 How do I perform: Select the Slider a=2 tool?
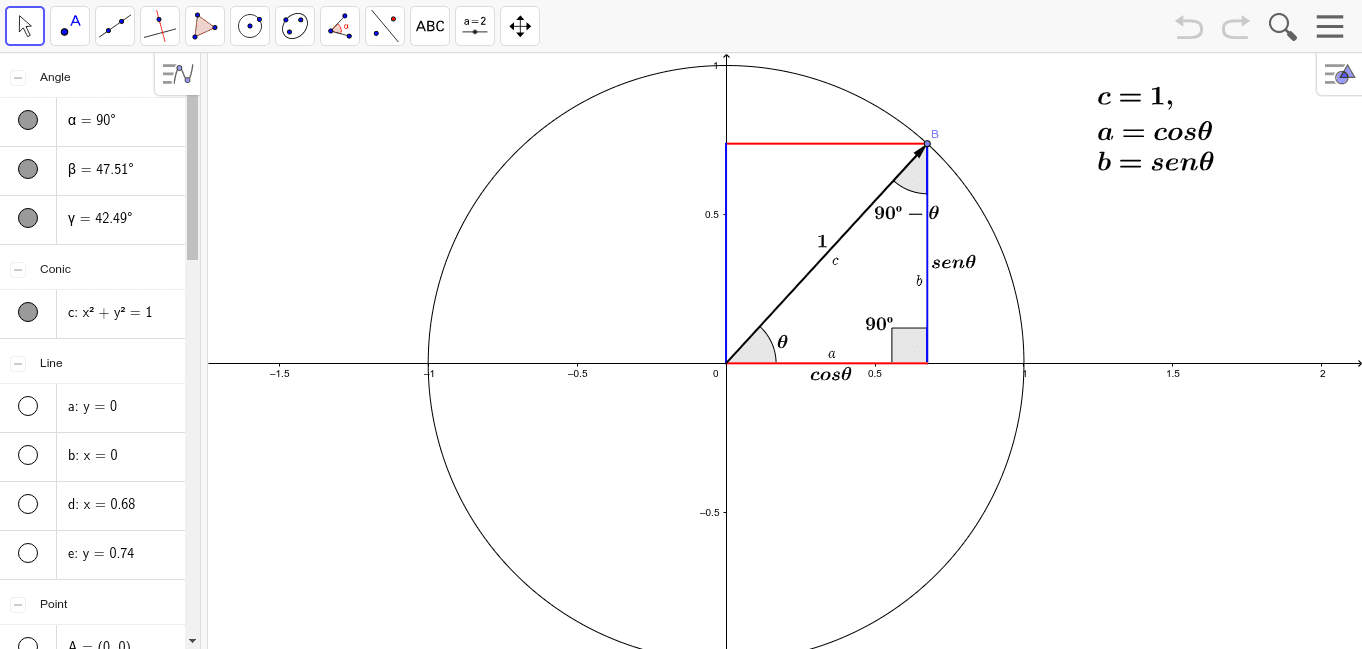[475, 26]
